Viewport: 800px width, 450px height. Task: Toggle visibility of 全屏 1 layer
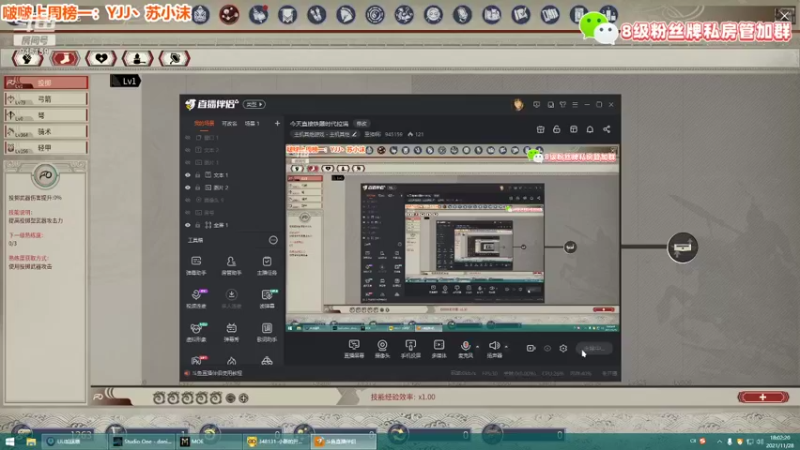188,225
